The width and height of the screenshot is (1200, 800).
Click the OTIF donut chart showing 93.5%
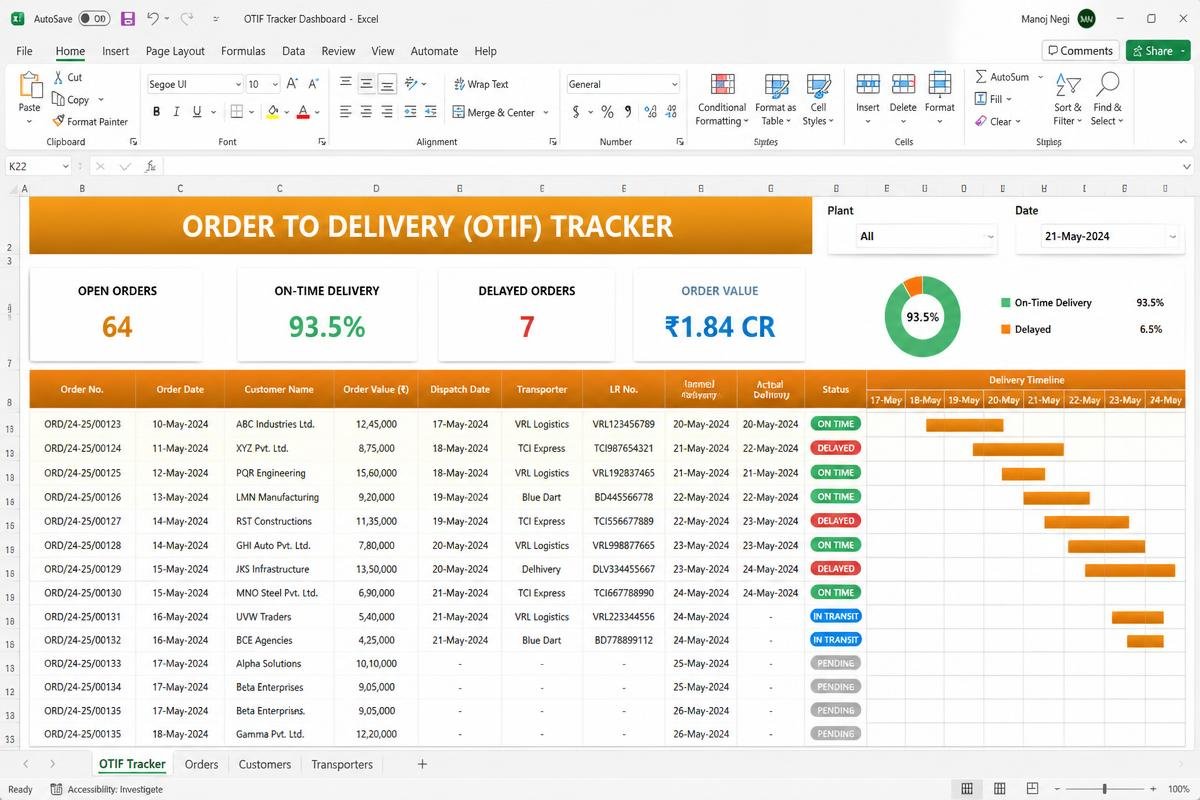tap(922, 317)
